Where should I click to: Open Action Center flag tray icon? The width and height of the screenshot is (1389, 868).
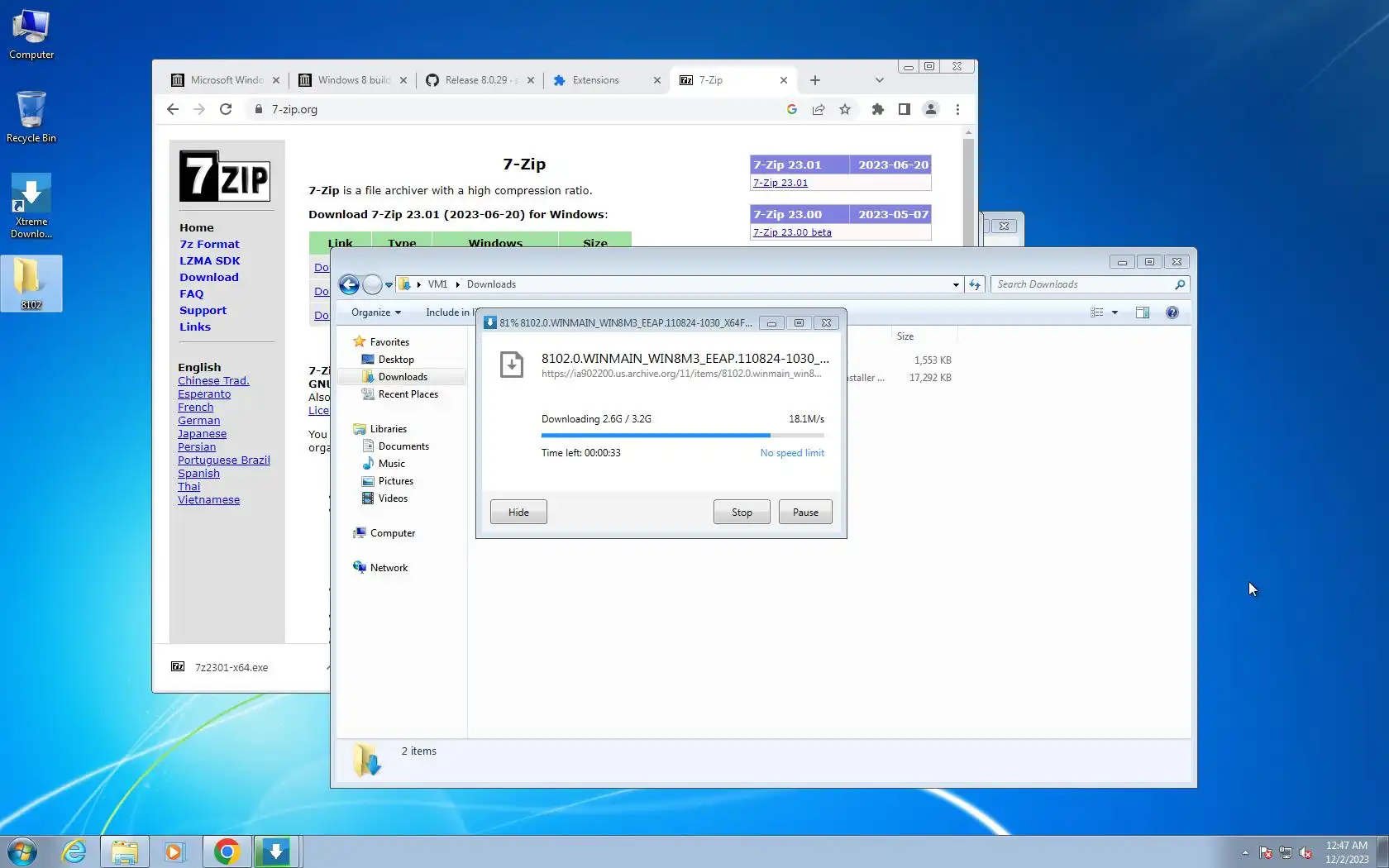1266,852
